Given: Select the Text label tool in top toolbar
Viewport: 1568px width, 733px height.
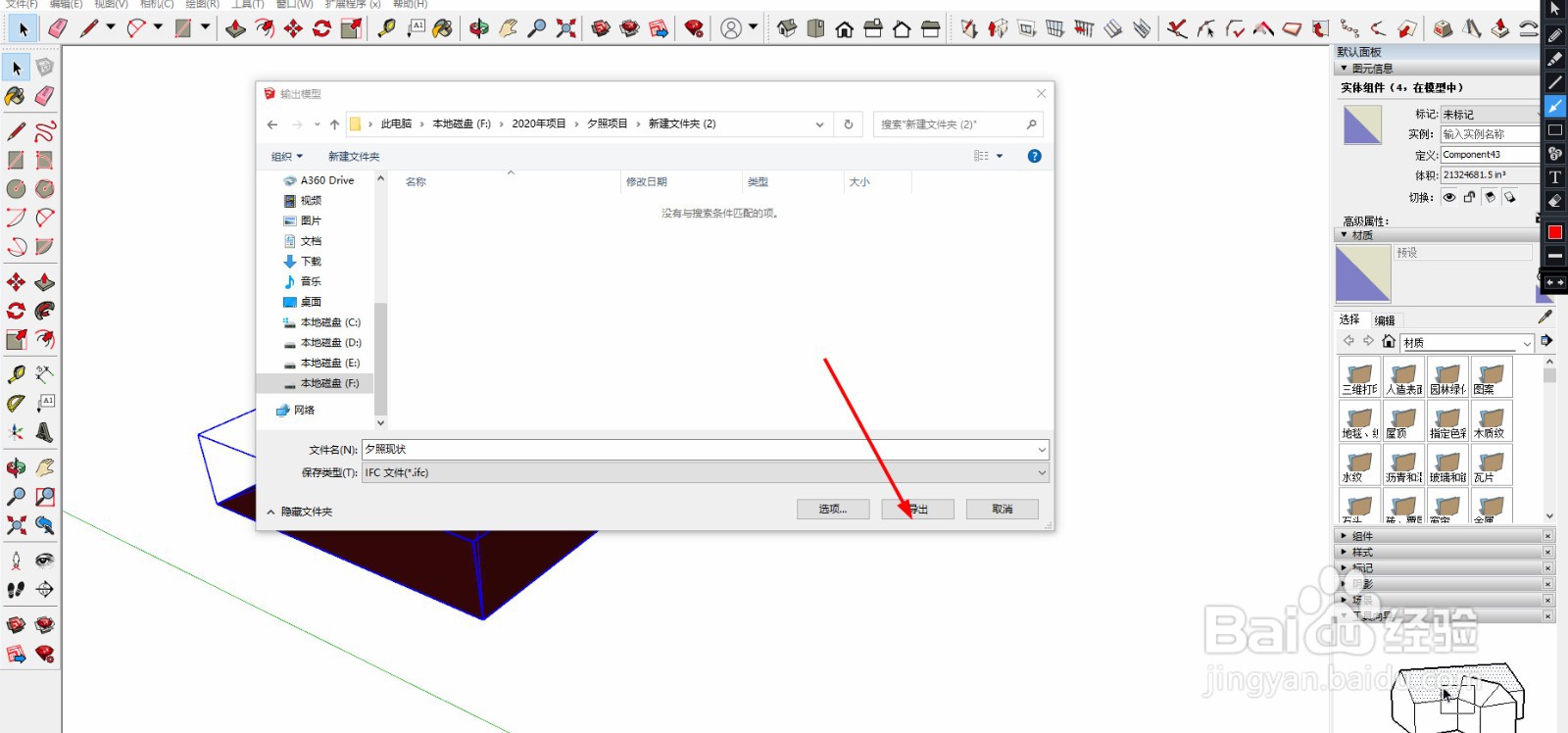Looking at the screenshot, I should (x=416, y=28).
